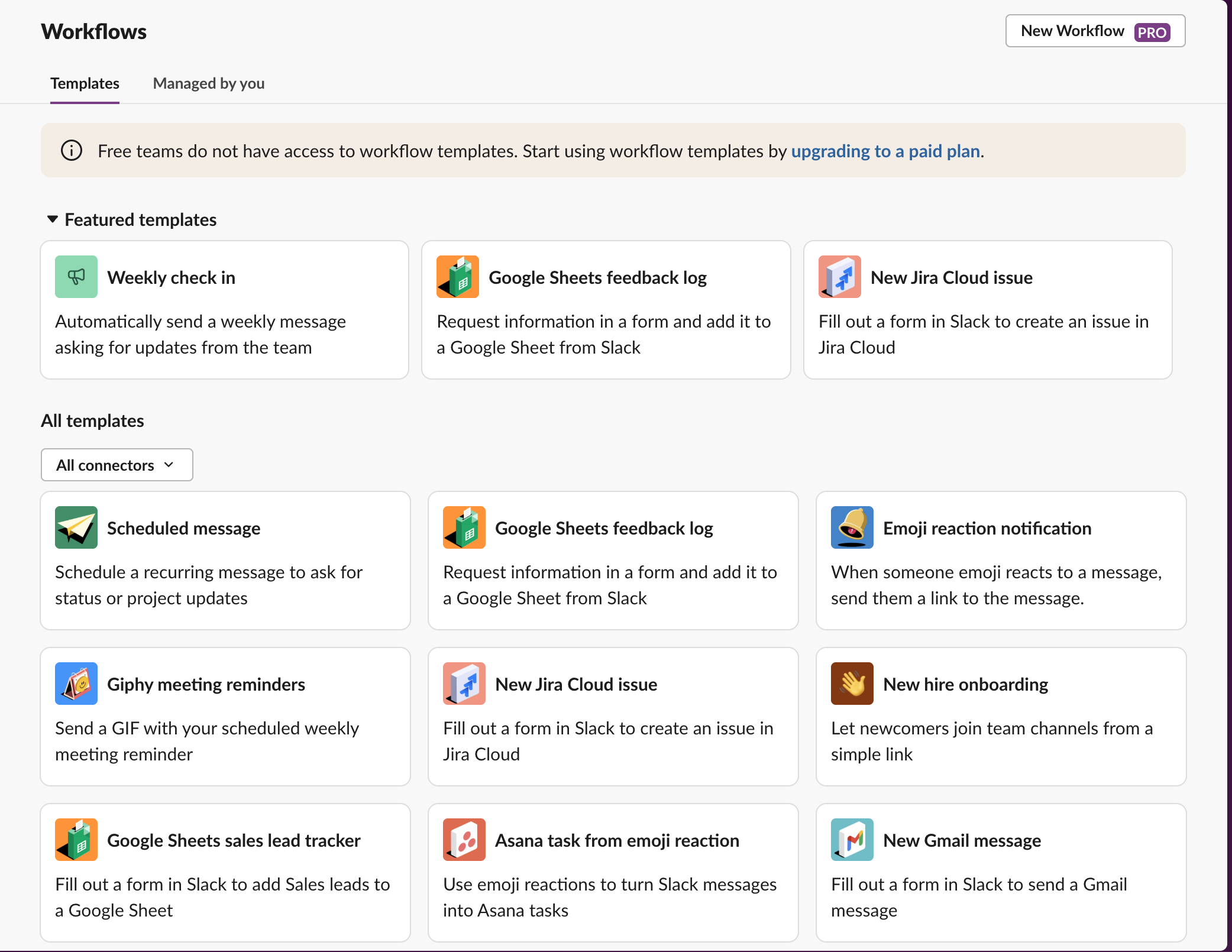Click the Scheduled message paper plane icon
The image size is (1232, 952).
[x=76, y=527]
